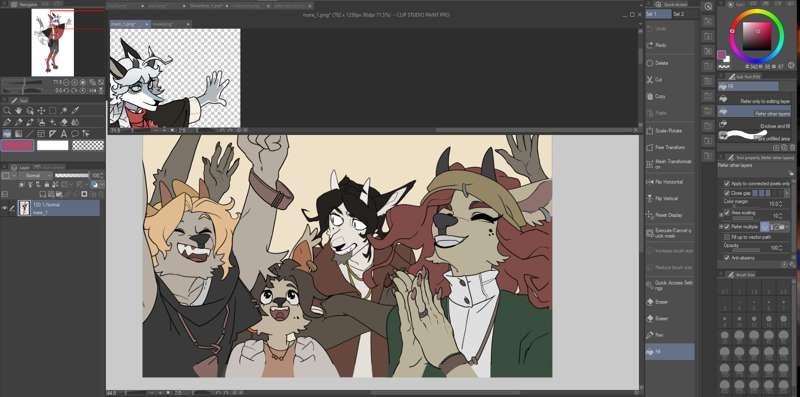Choose Pen in Quick Access list

coord(670,335)
